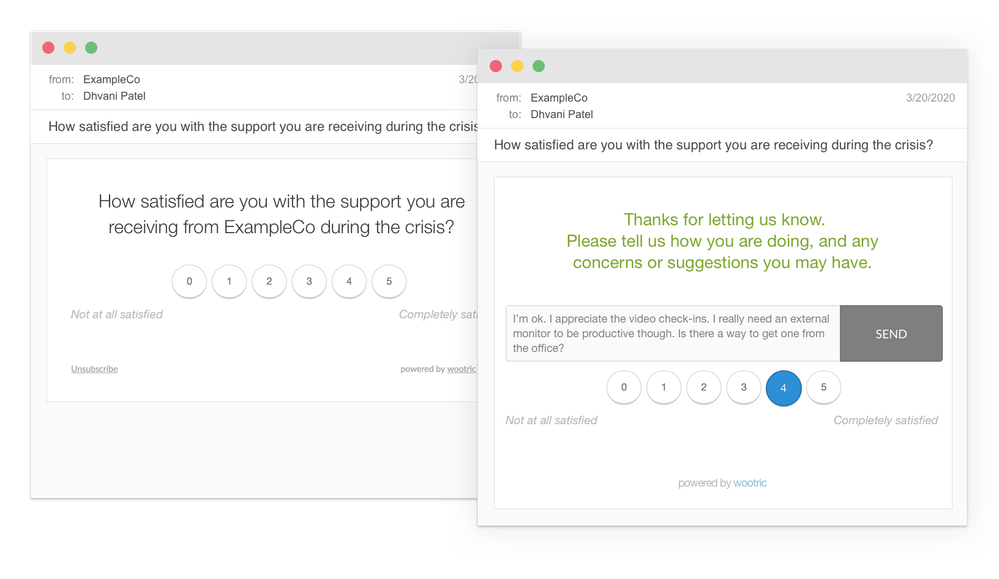Close the right email window with red button

495,66
